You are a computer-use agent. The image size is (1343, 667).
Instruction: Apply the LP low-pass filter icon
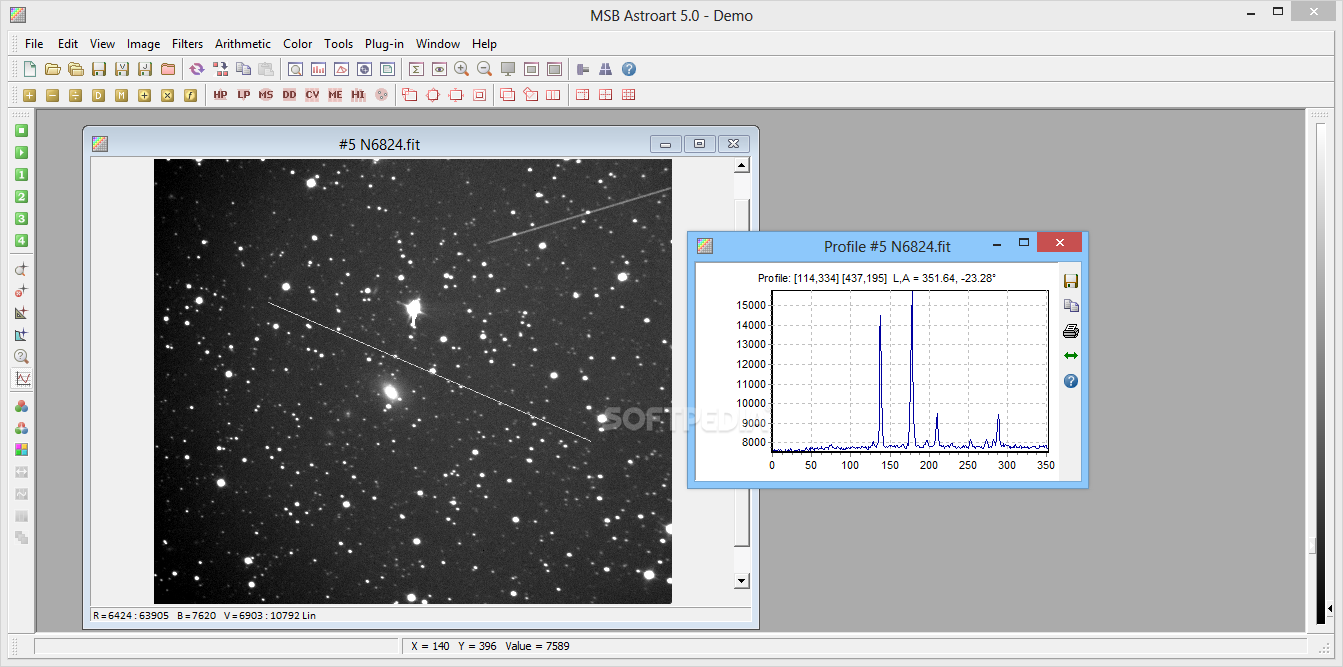[243, 95]
